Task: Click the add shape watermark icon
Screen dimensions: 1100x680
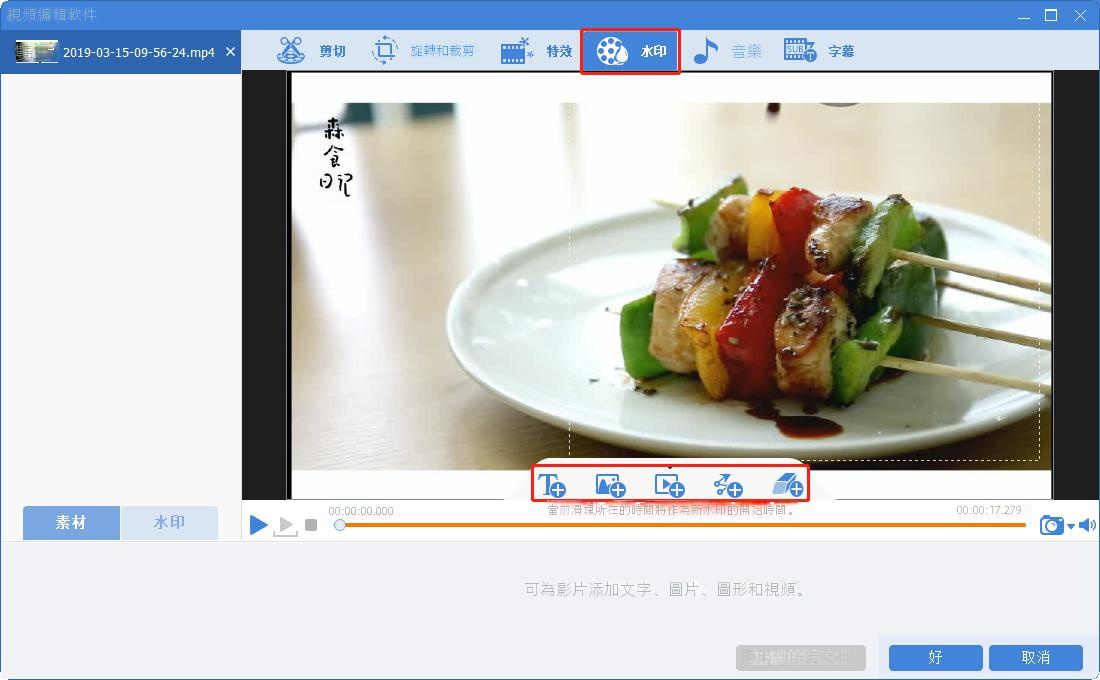Action: click(727, 485)
